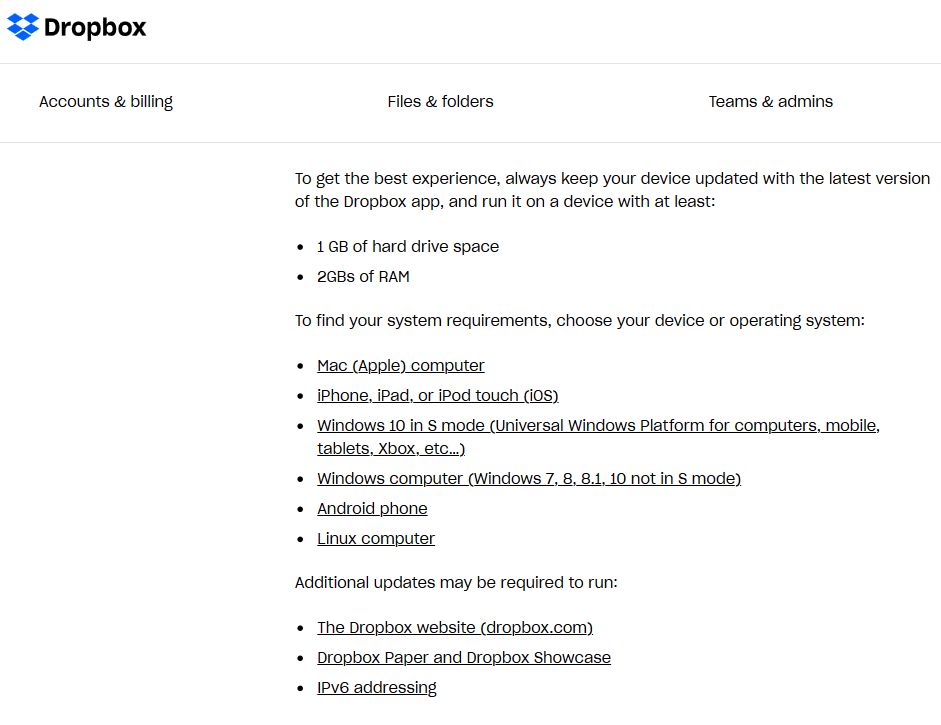The width and height of the screenshot is (941, 725).
Task: Open Dropbox Paper and Dropbox Showcase link
Action: [x=463, y=658]
